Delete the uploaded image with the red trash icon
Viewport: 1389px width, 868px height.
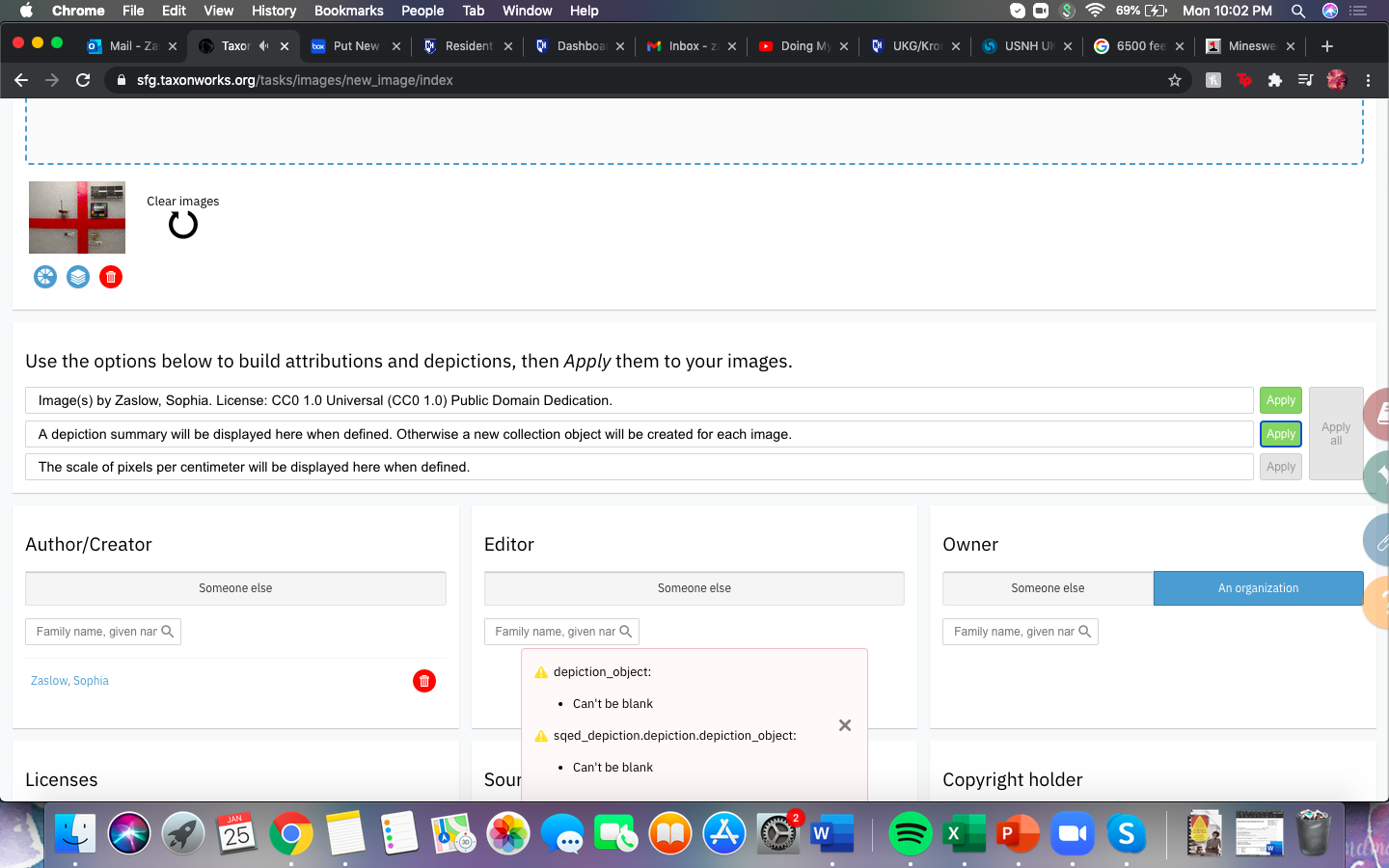tap(111, 278)
